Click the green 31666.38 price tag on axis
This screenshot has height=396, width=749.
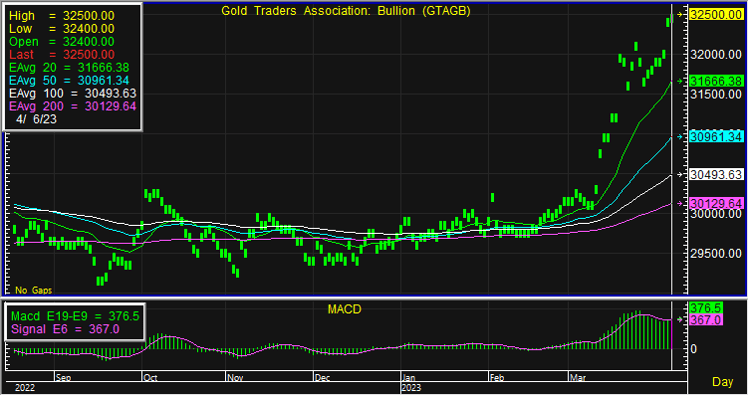tap(716, 81)
